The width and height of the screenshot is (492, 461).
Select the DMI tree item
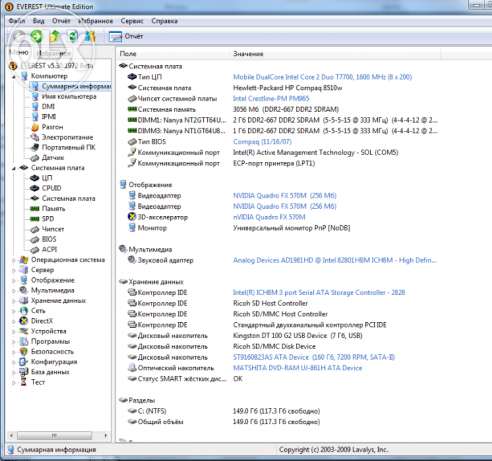[48, 106]
